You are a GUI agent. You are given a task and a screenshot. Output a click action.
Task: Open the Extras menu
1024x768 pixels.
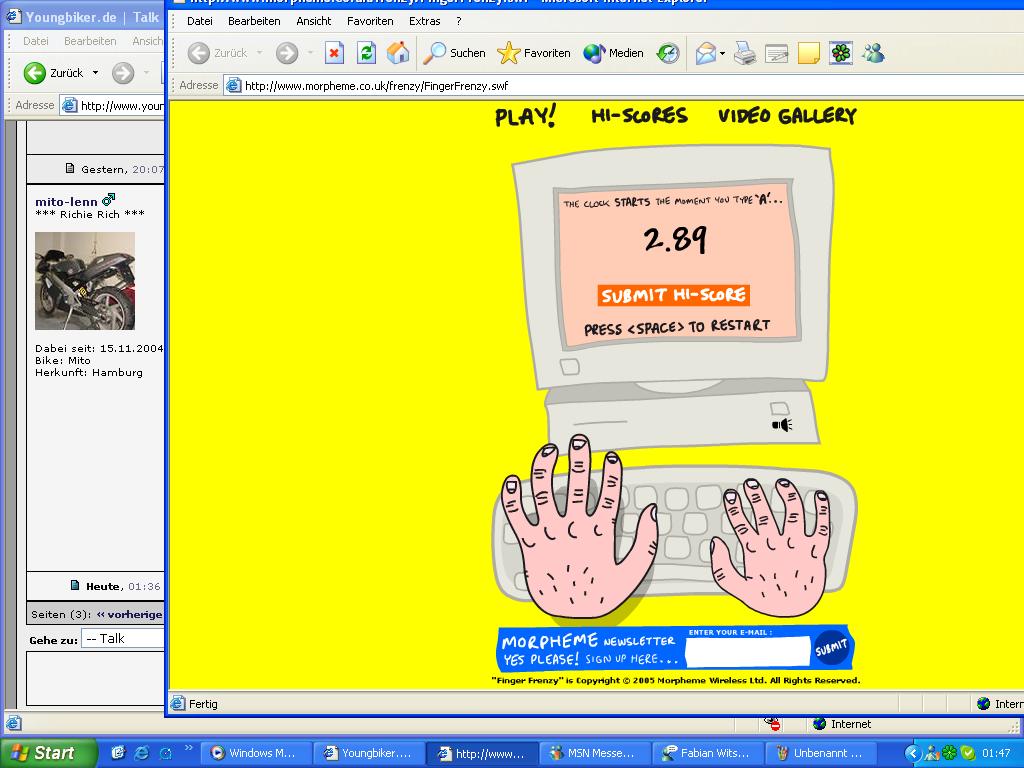(424, 21)
